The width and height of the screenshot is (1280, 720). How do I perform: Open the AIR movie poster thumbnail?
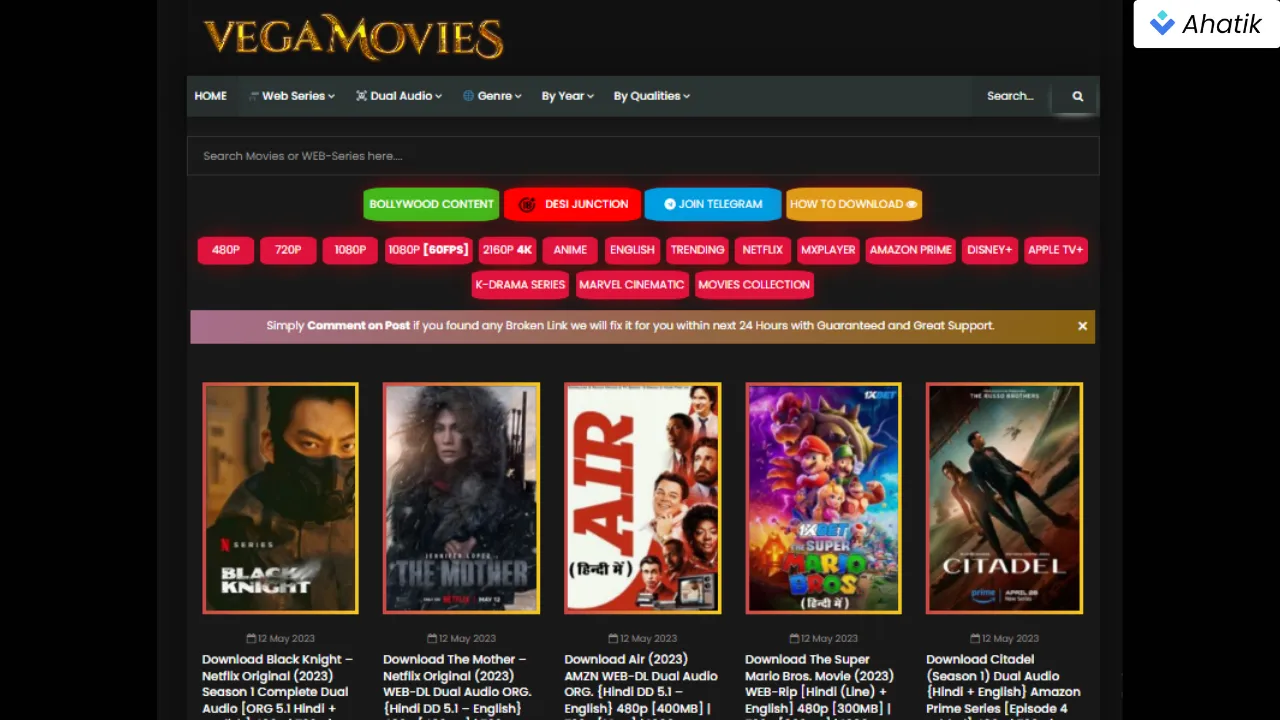click(642, 498)
